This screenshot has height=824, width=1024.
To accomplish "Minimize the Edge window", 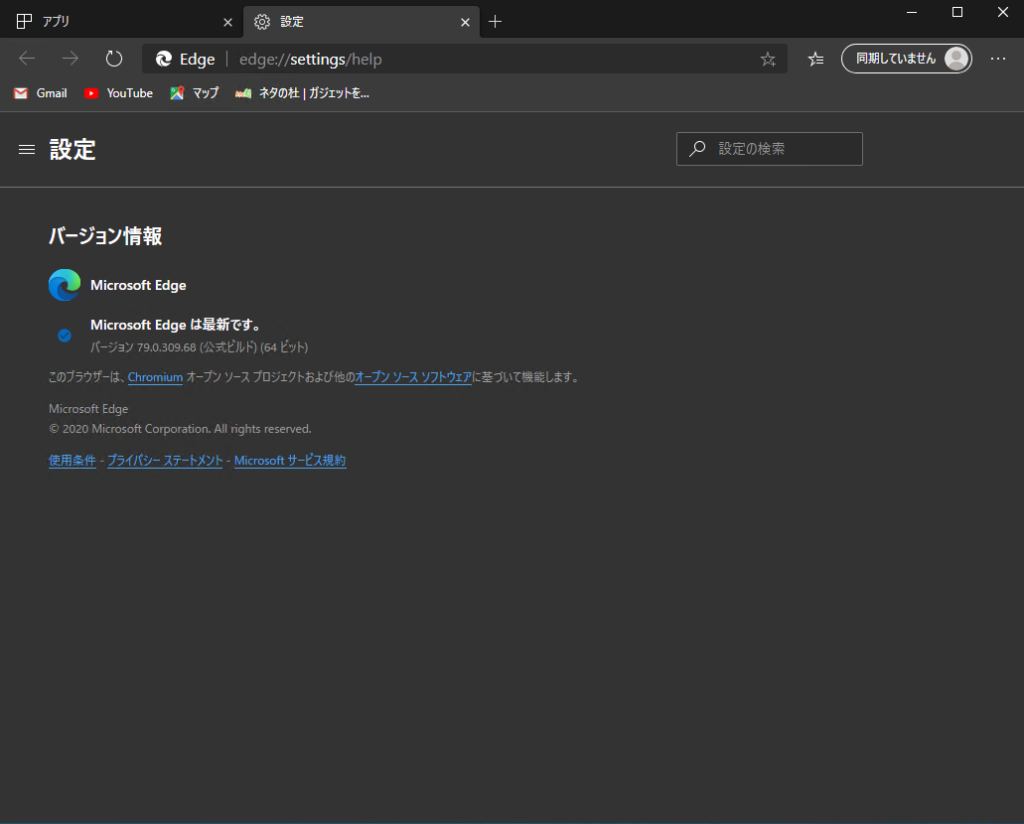I will [x=912, y=12].
